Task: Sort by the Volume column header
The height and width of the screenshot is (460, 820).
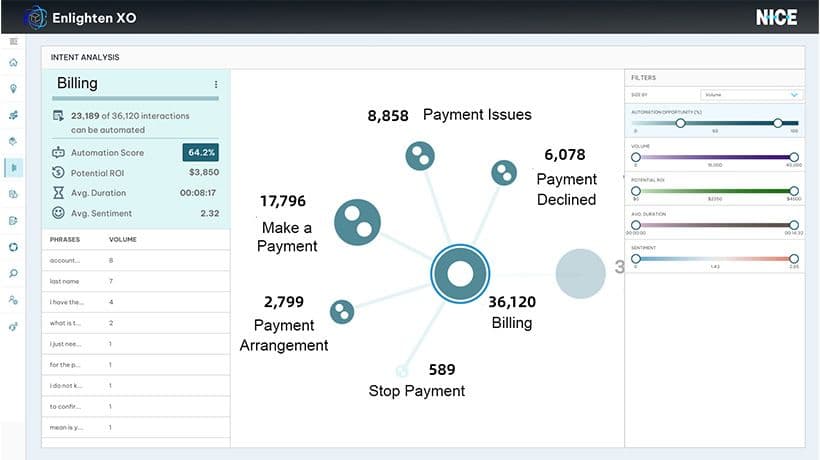Action: click(x=123, y=240)
